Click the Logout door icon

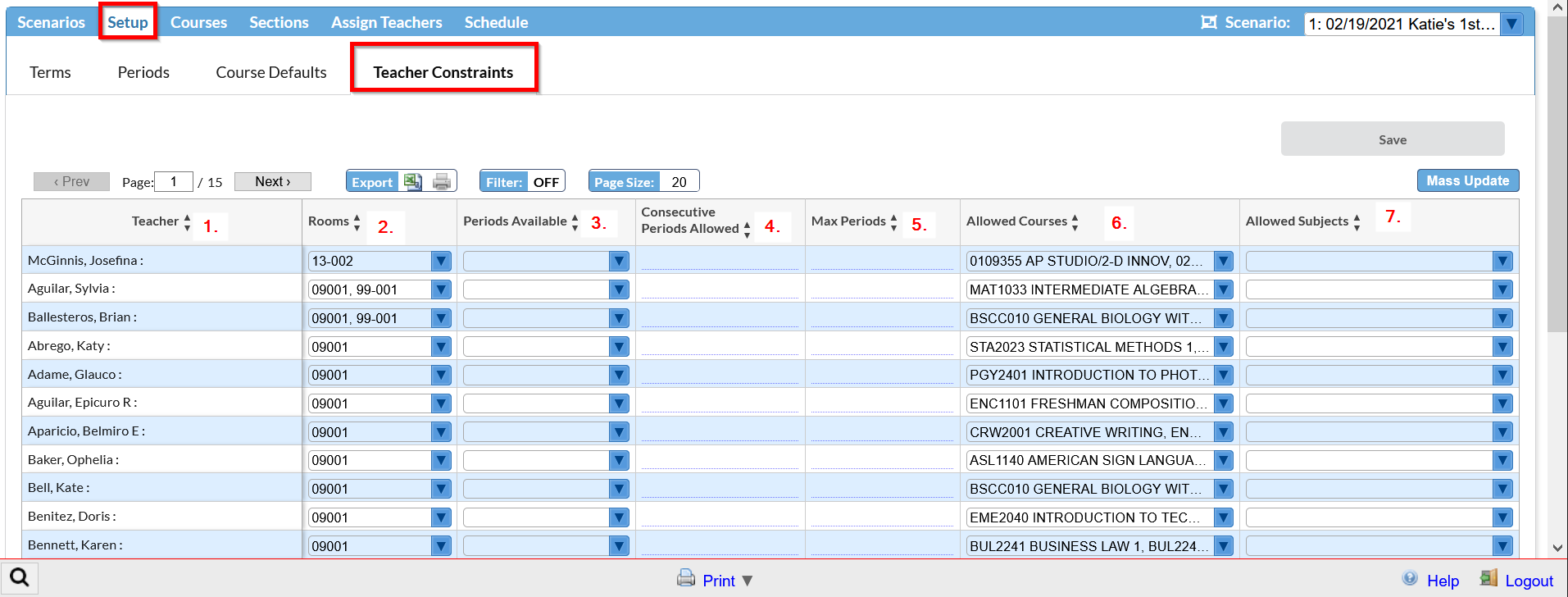point(1488,578)
